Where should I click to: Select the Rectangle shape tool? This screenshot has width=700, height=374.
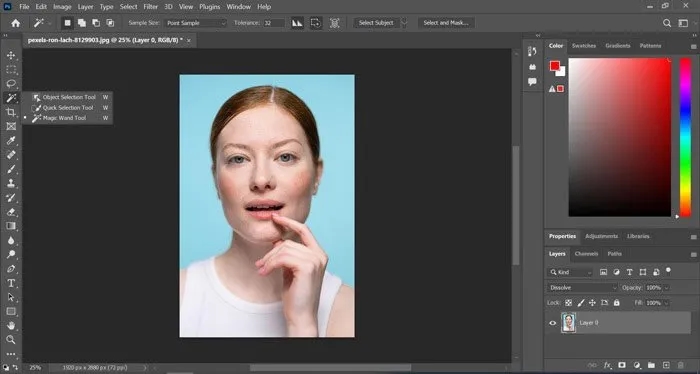[11, 312]
